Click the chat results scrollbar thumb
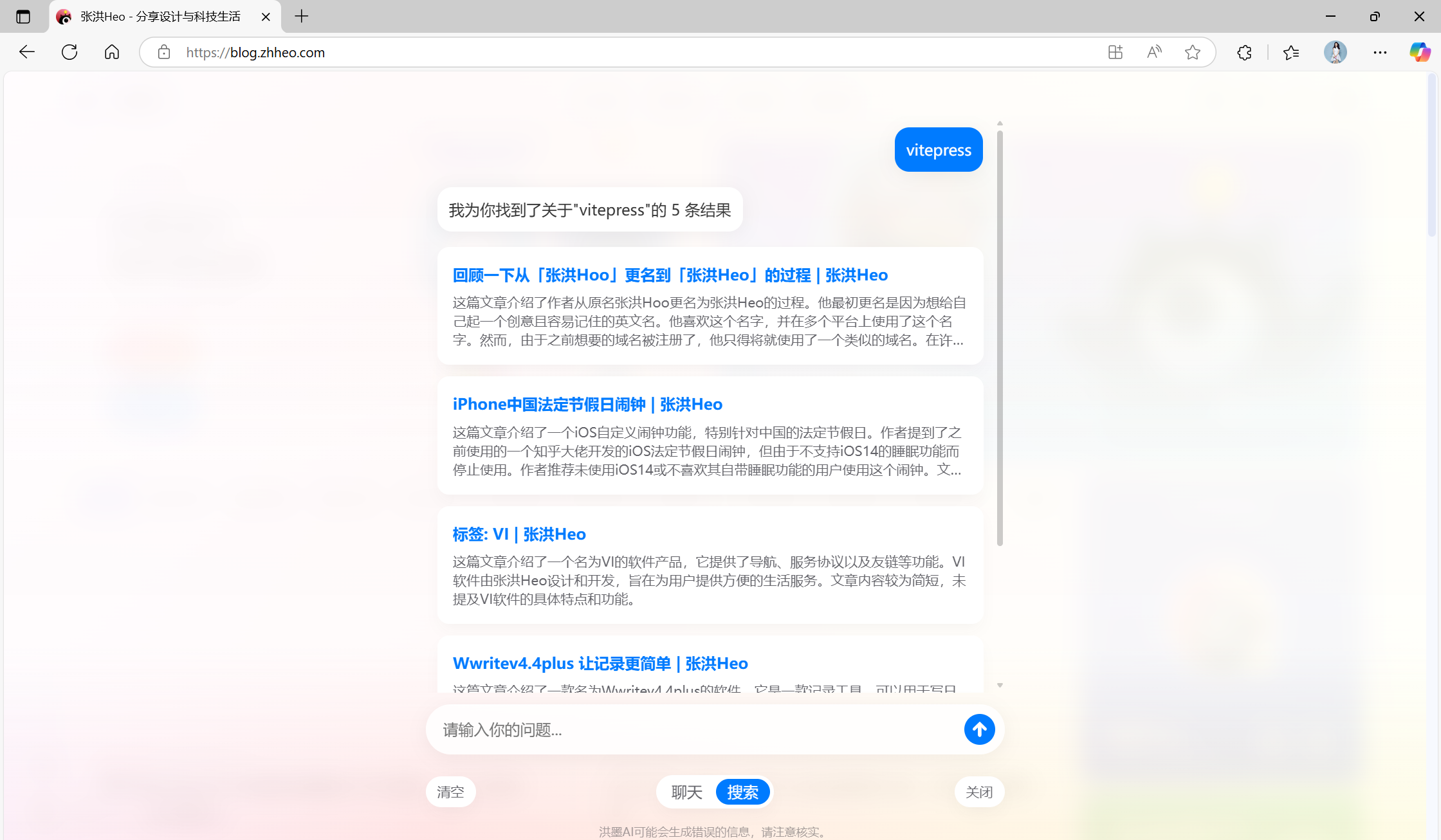 1000,338
